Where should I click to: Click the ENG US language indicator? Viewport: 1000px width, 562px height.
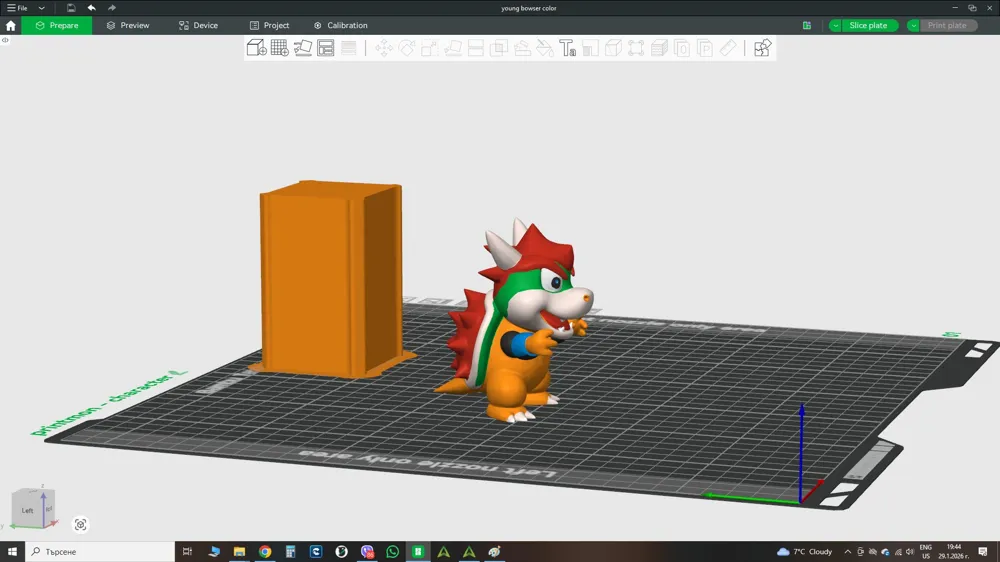point(926,551)
